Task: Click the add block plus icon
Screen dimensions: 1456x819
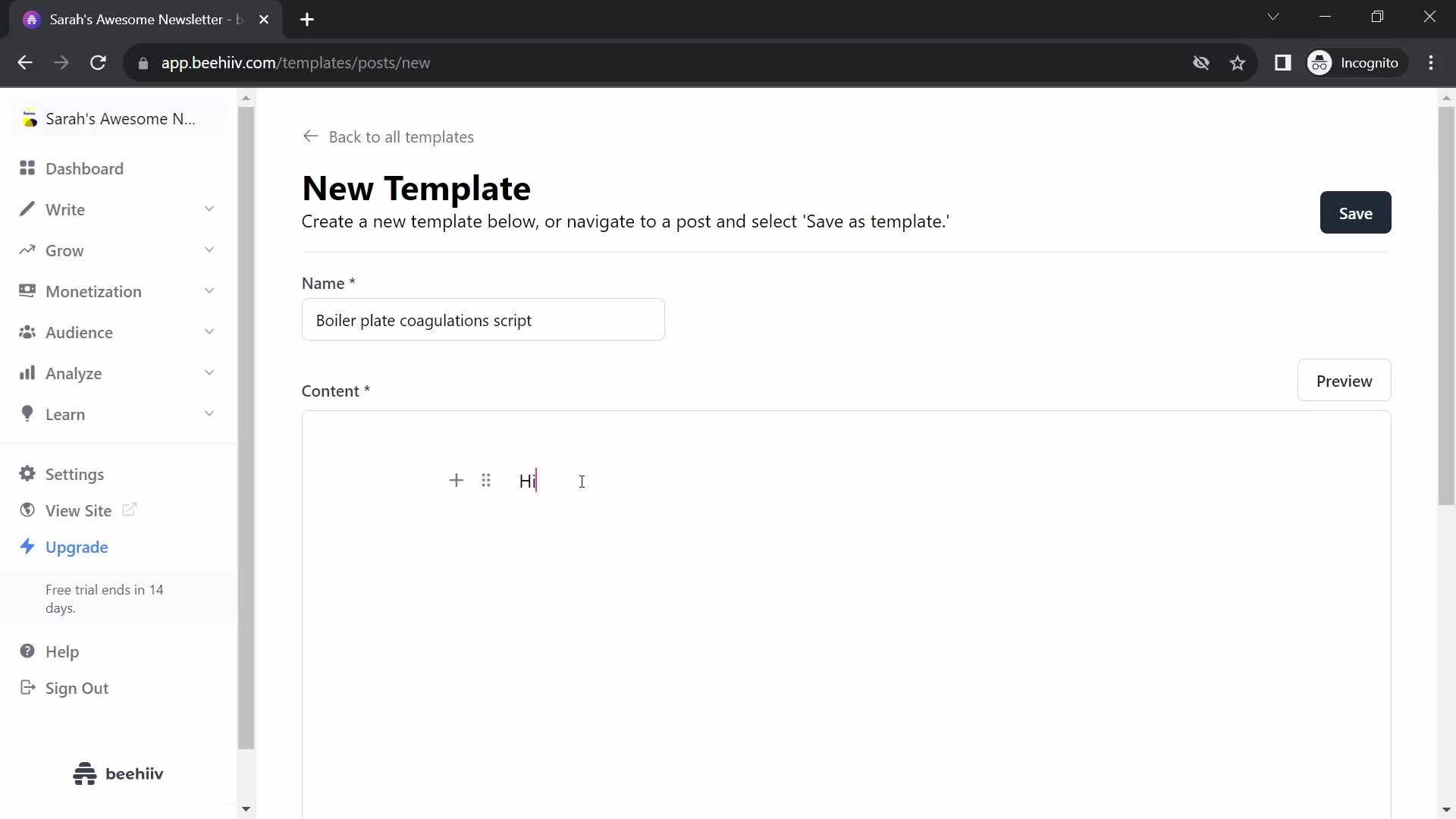Action: pyautogui.click(x=457, y=481)
